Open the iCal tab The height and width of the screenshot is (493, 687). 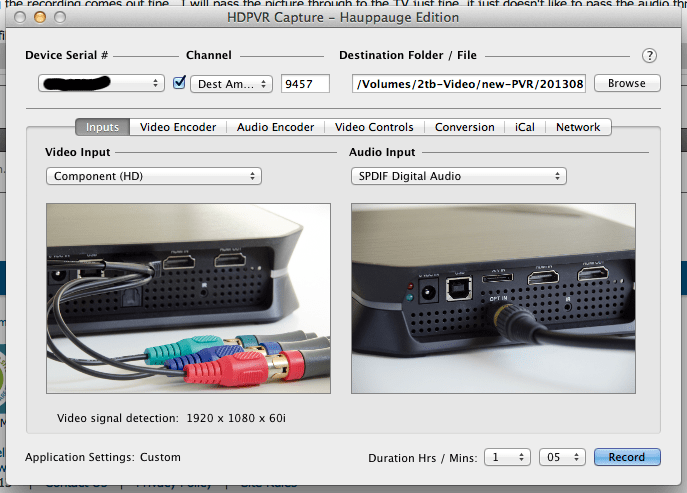coord(525,127)
